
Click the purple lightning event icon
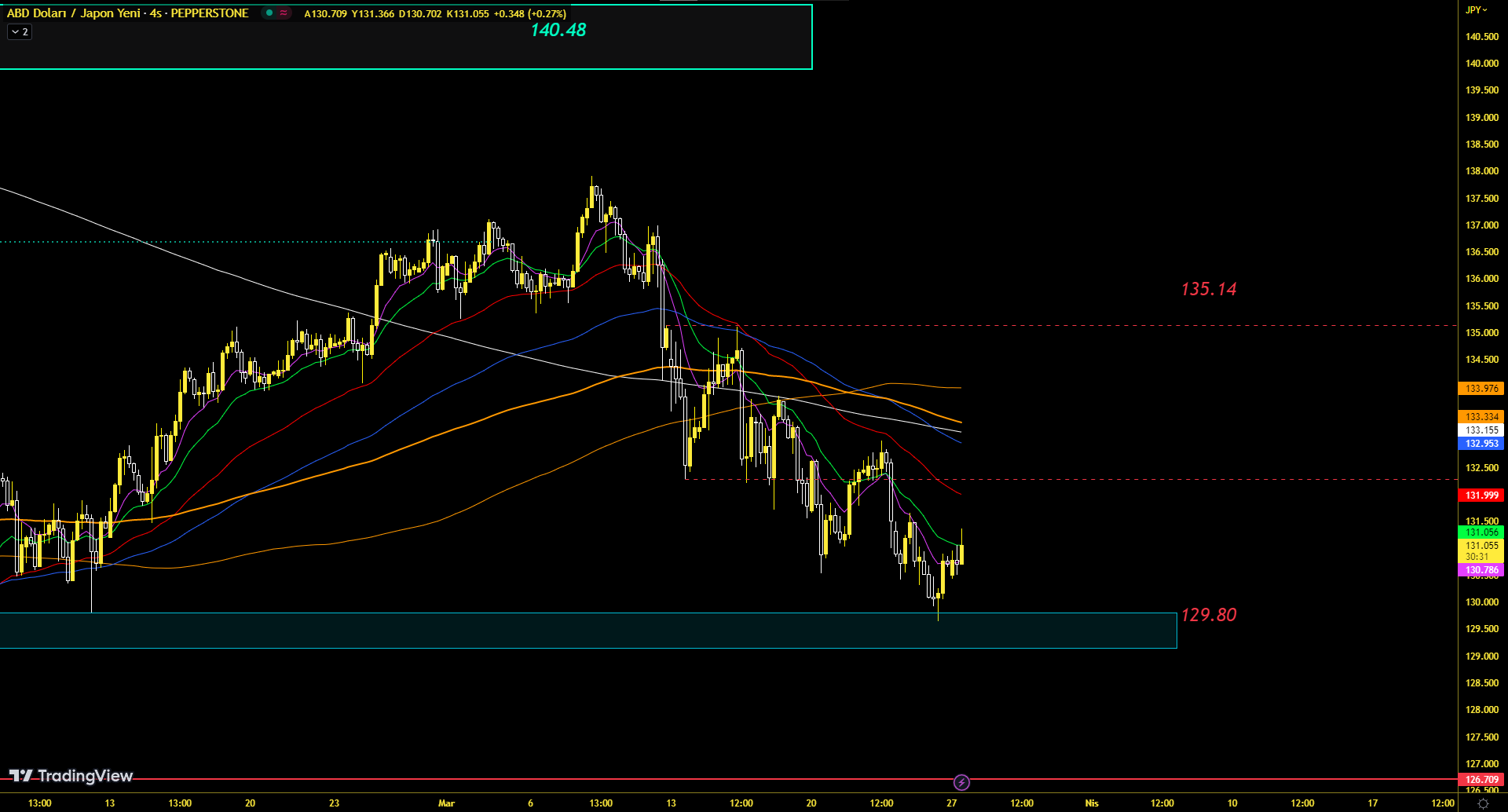(x=961, y=782)
